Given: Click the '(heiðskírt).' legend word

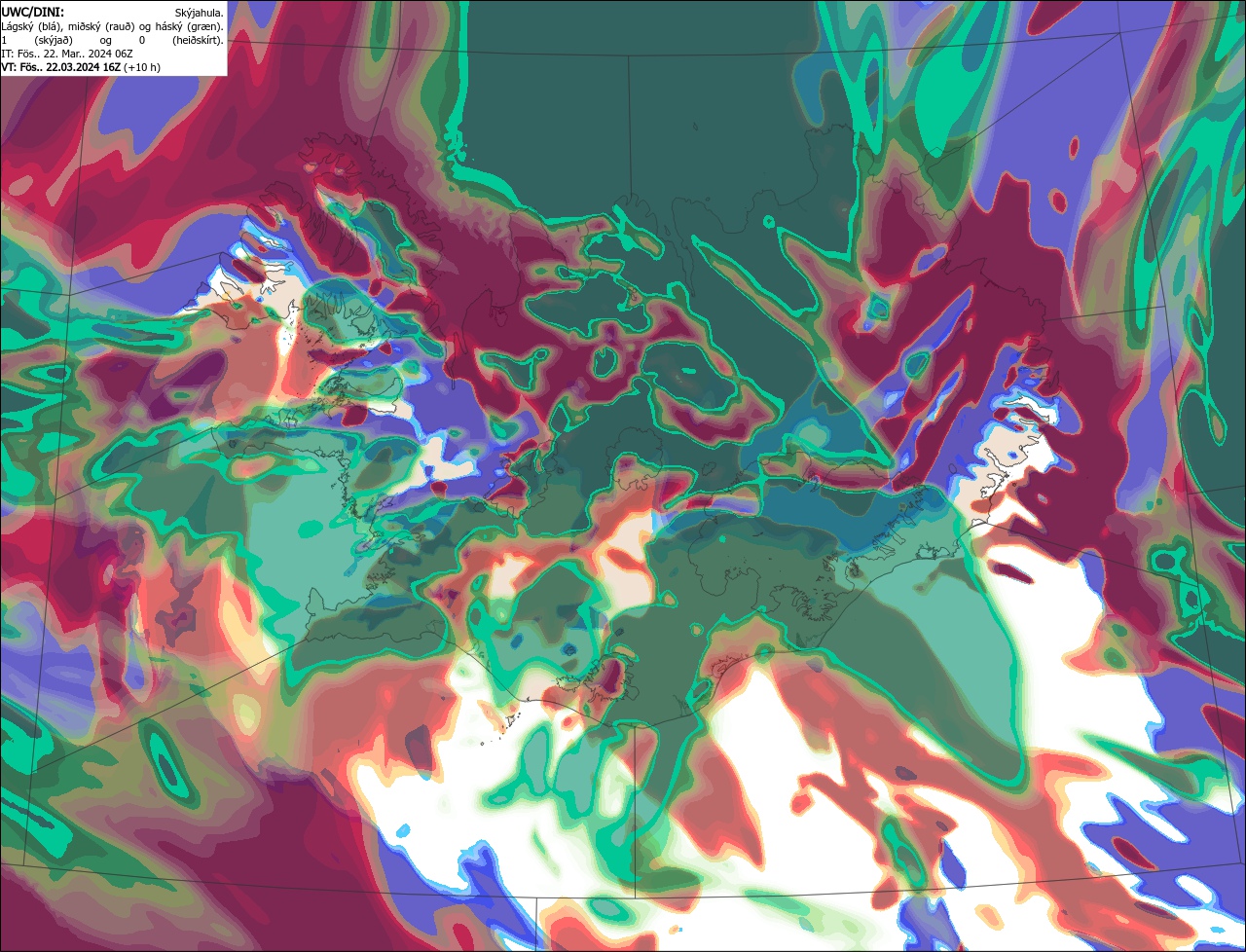Looking at the screenshot, I should coord(198,41).
